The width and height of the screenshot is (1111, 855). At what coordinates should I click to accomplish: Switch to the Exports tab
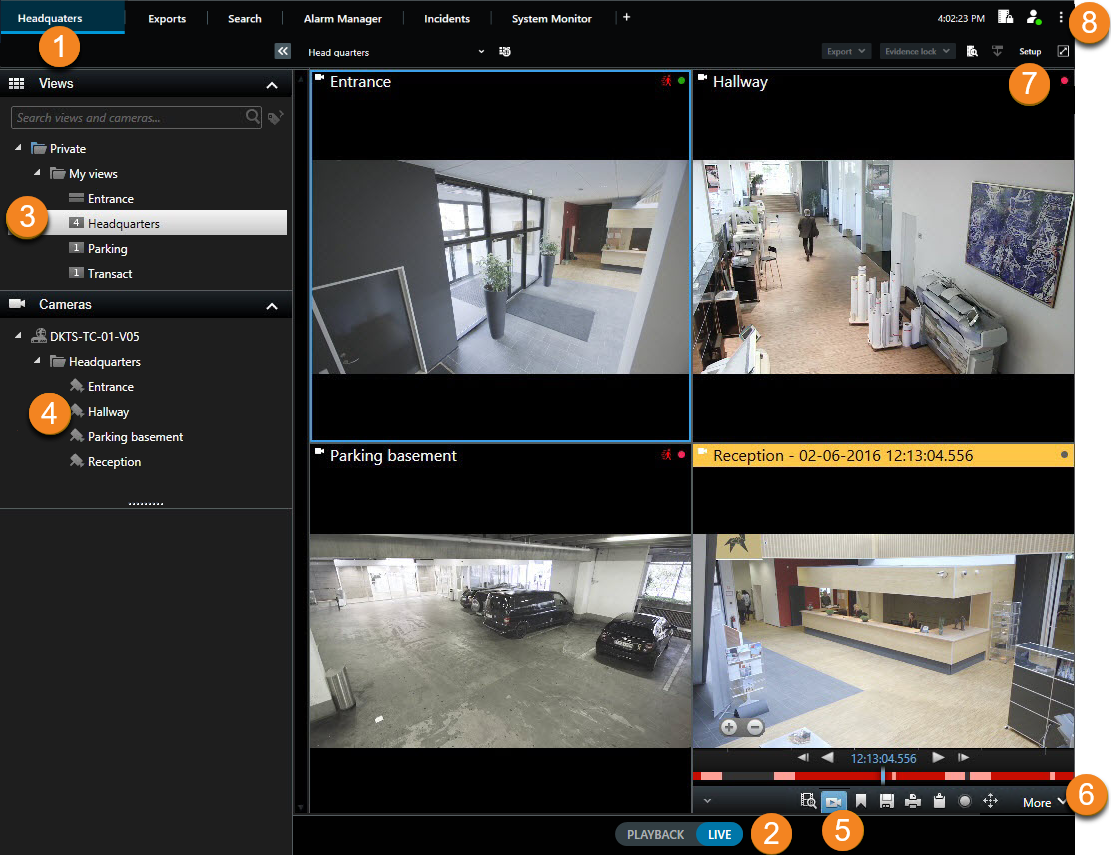[x=167, y=18]
